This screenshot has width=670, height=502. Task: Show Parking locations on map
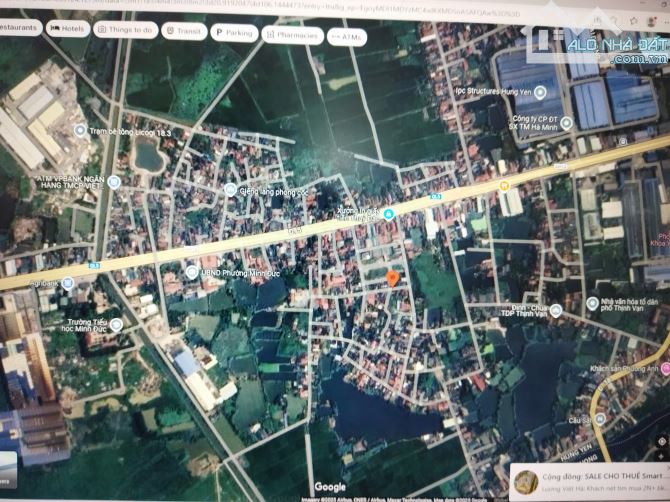click(x=234, y=33)
